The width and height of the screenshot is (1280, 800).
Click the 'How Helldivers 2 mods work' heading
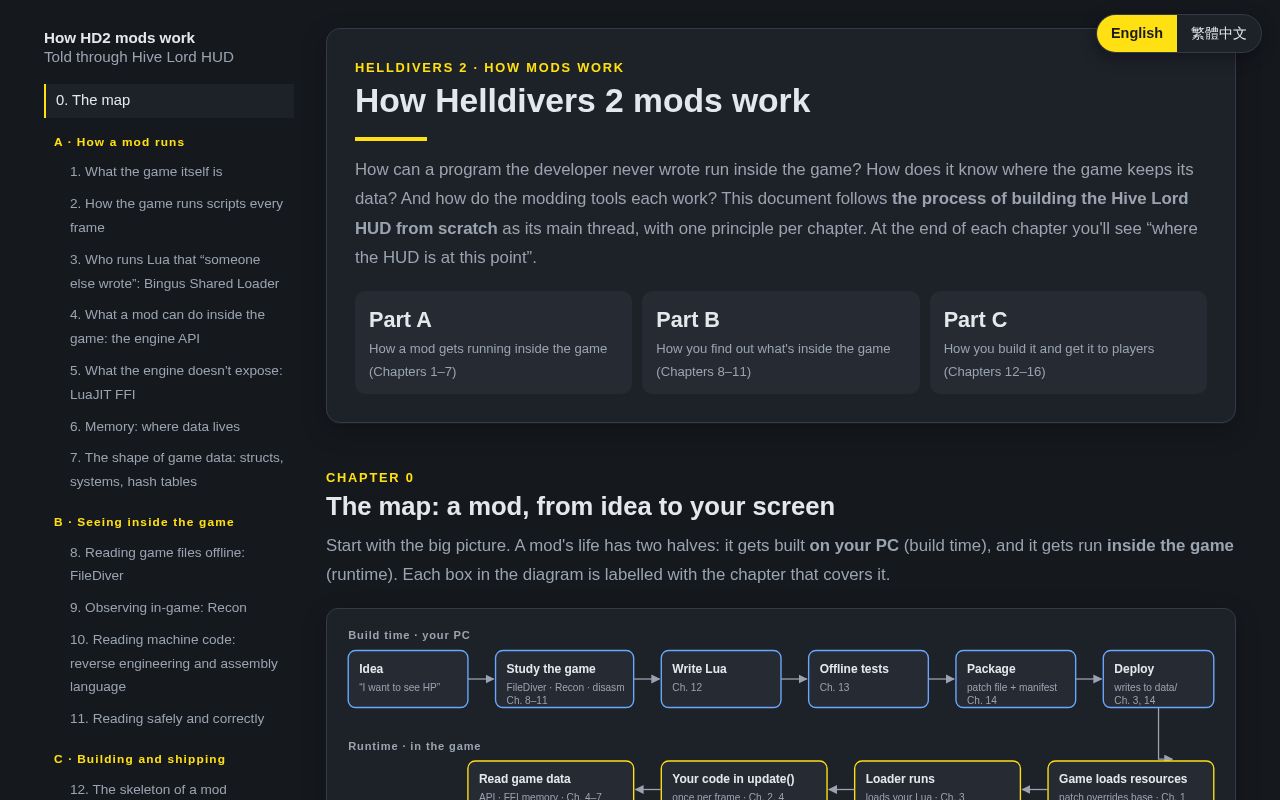coord(582,100)
